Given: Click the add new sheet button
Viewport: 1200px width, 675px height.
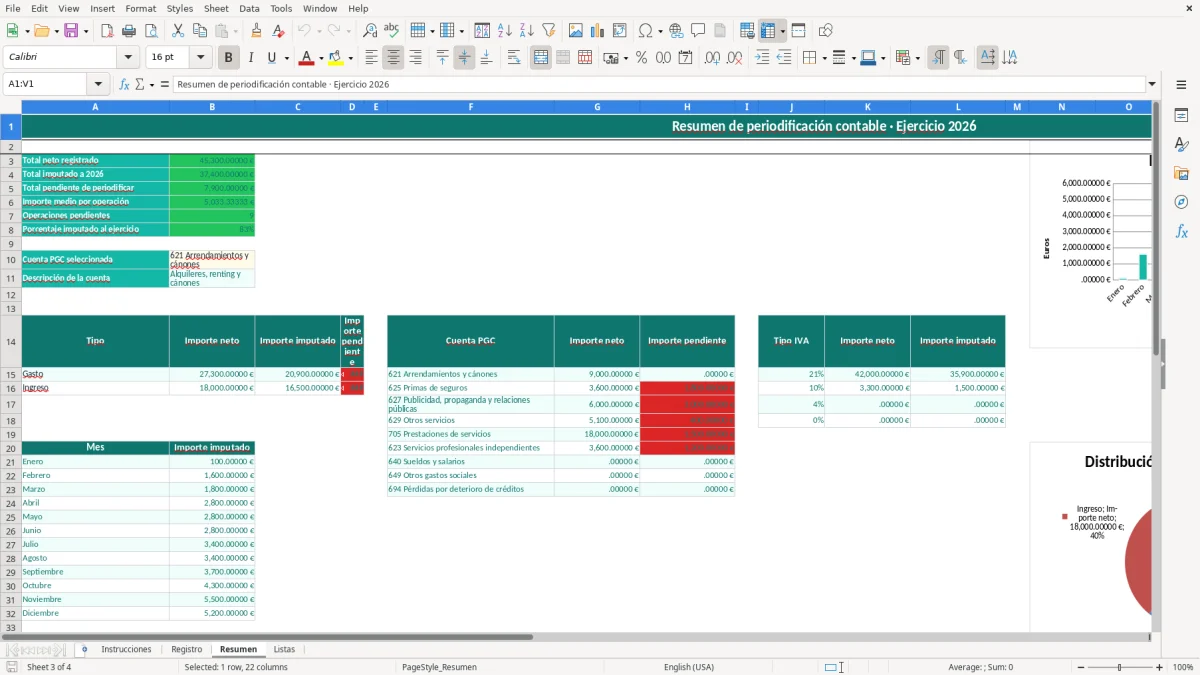Looking at the screenshot, I should pyautogui.click(x=84, y=650).
